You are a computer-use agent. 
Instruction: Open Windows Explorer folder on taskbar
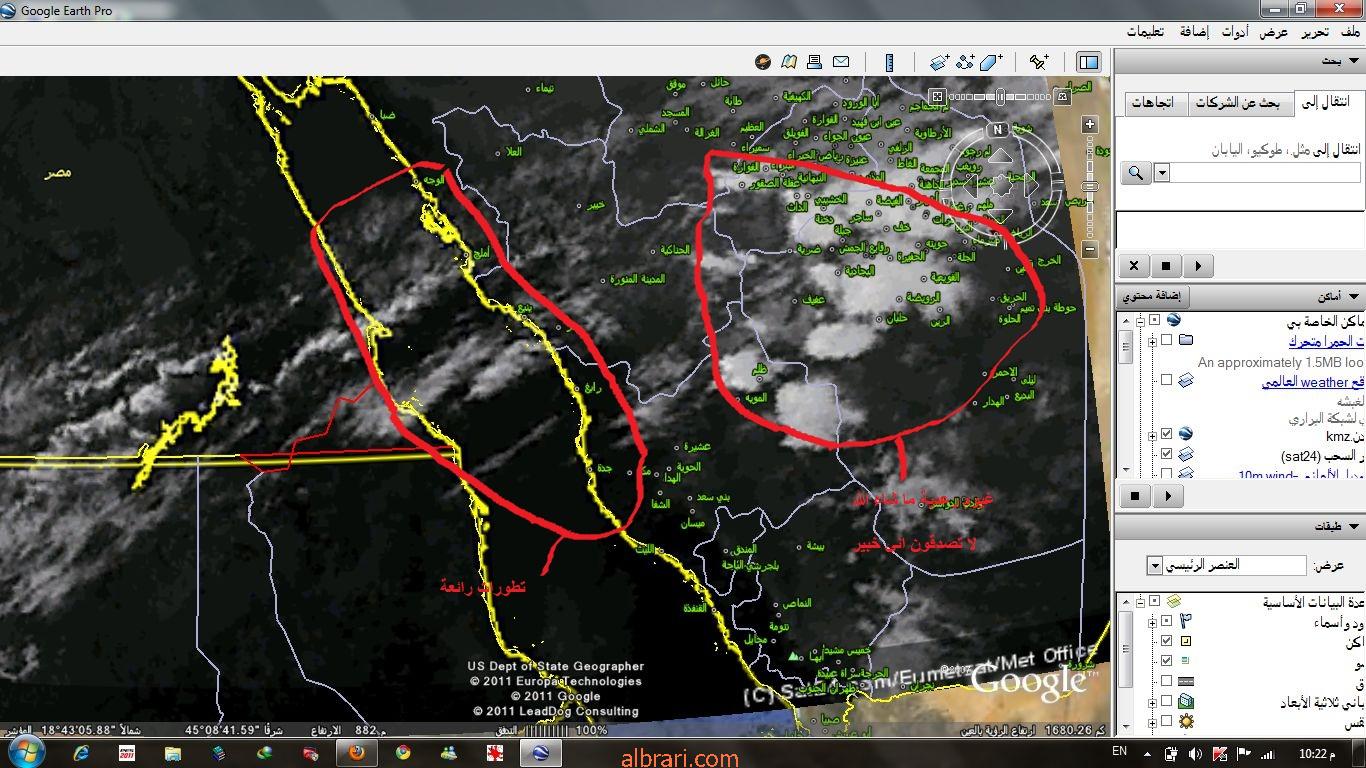173,752
